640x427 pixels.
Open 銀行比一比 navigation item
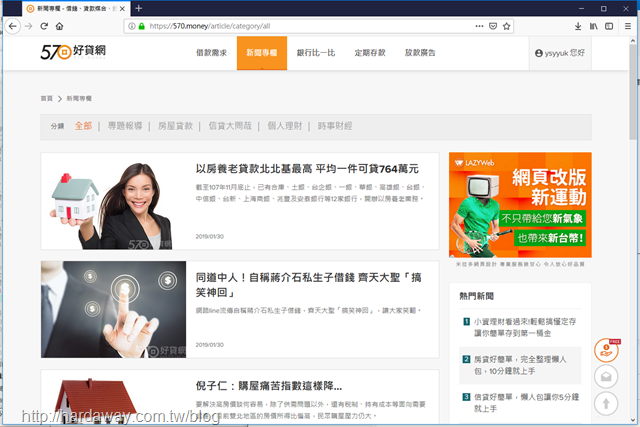click(x=316, y=53)
